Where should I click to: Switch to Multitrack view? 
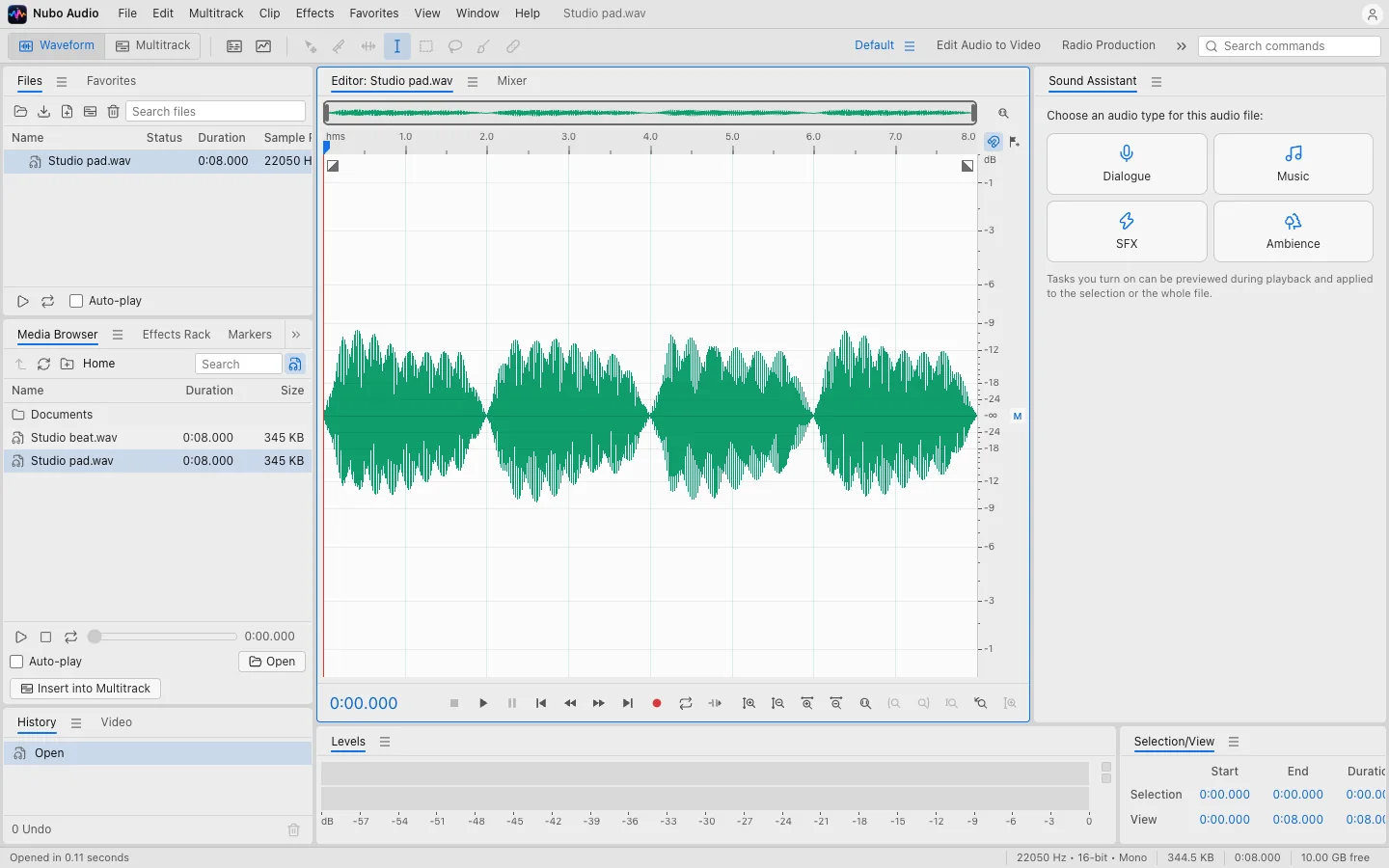coord(153,45)
